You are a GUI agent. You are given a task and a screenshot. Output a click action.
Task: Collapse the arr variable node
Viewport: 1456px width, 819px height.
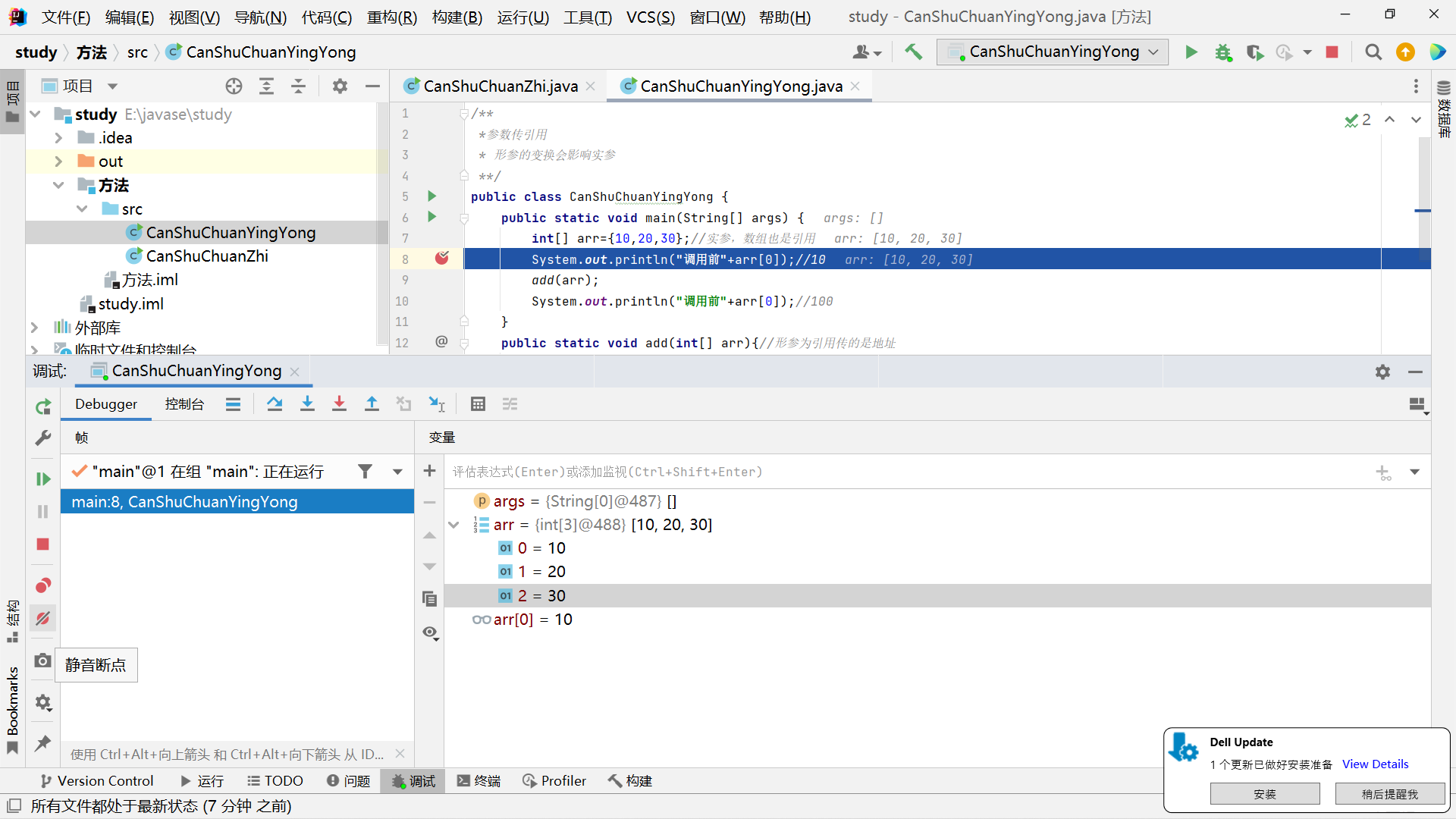(453, 525)
